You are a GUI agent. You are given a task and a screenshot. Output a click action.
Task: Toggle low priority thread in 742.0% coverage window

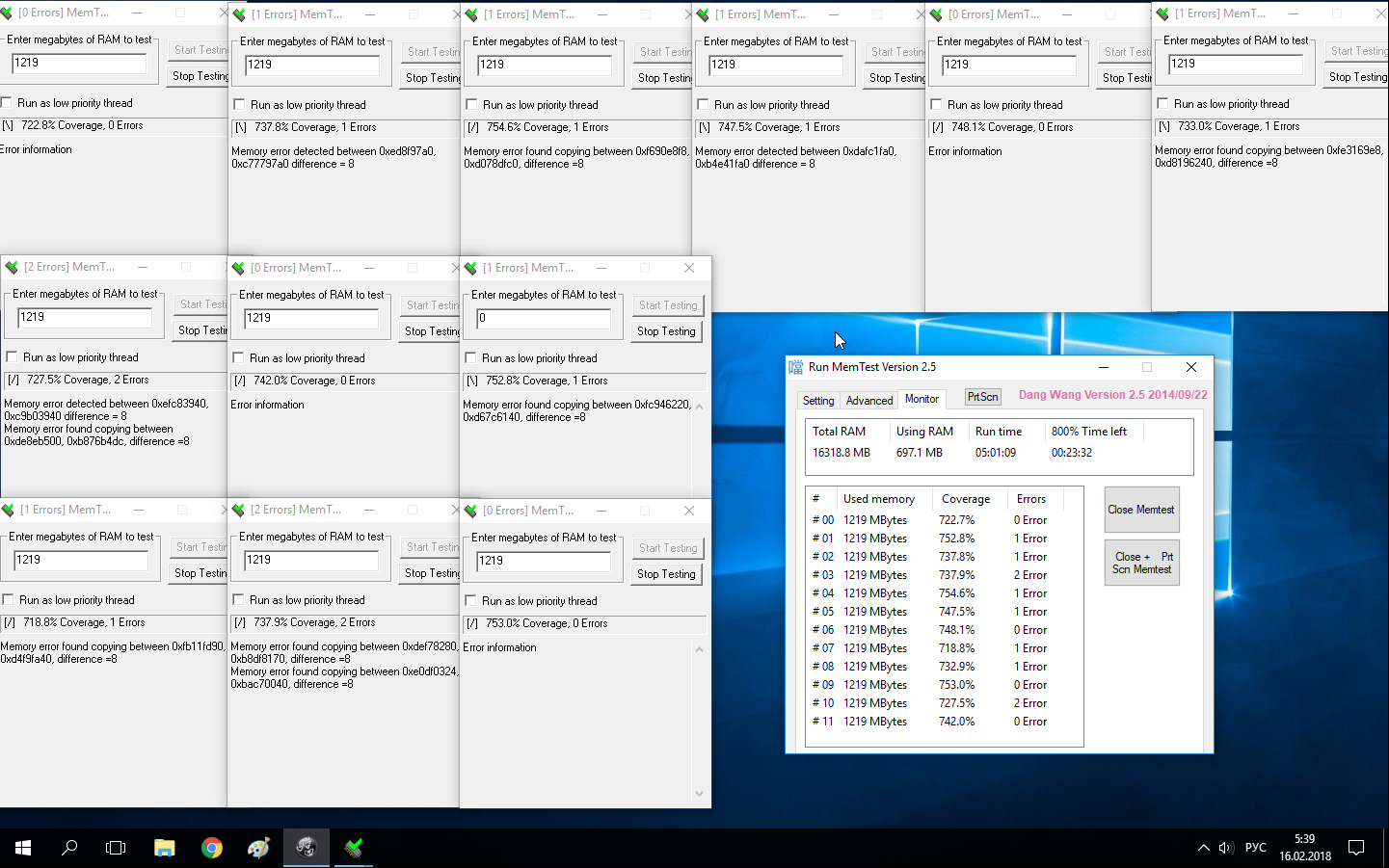[239, 358]
